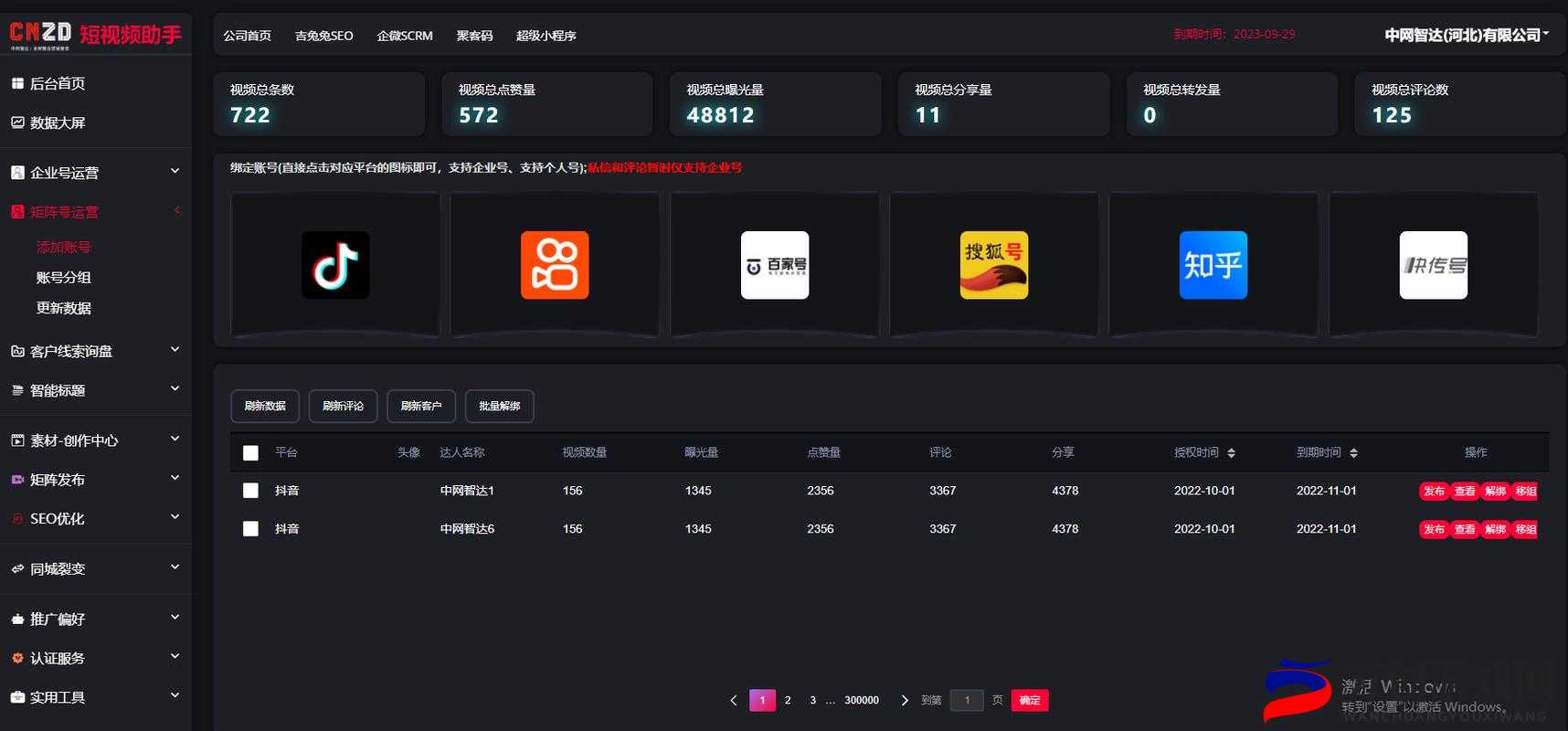The width and height of the screenshot is (1568, 731).
Task: Click the CNZD 短视频助手 logo
Action: 95,35
